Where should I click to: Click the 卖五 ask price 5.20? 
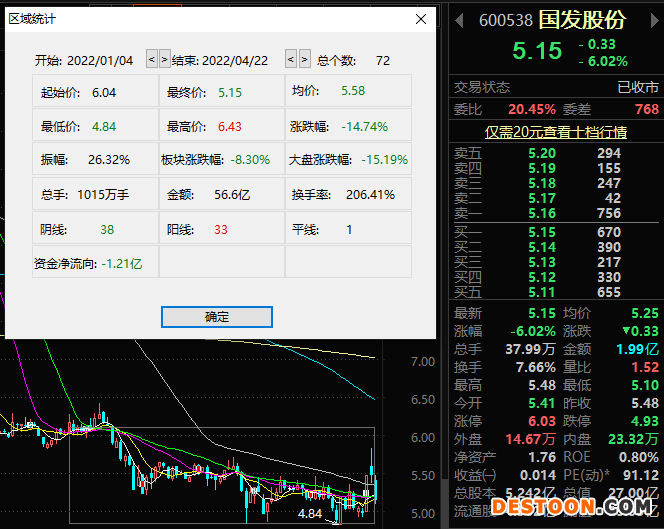point(542,153)
